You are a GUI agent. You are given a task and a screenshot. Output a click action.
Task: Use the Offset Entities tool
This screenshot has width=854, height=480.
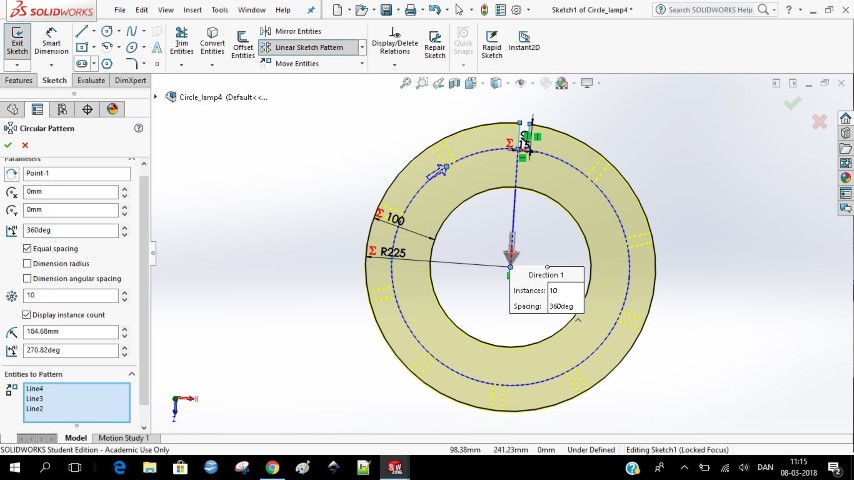[x=243, y=44]
